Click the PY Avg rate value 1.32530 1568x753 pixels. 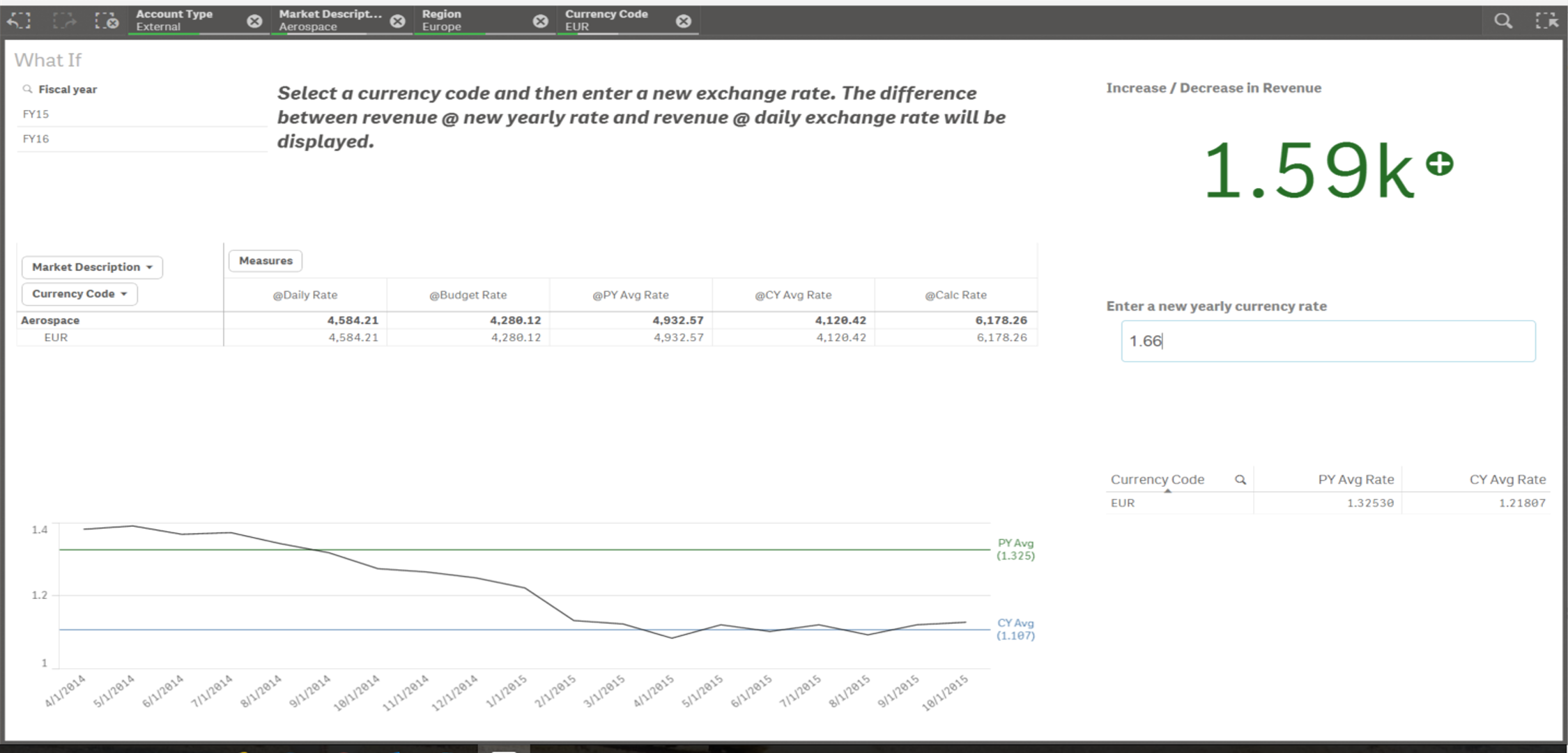(1370, 503)
